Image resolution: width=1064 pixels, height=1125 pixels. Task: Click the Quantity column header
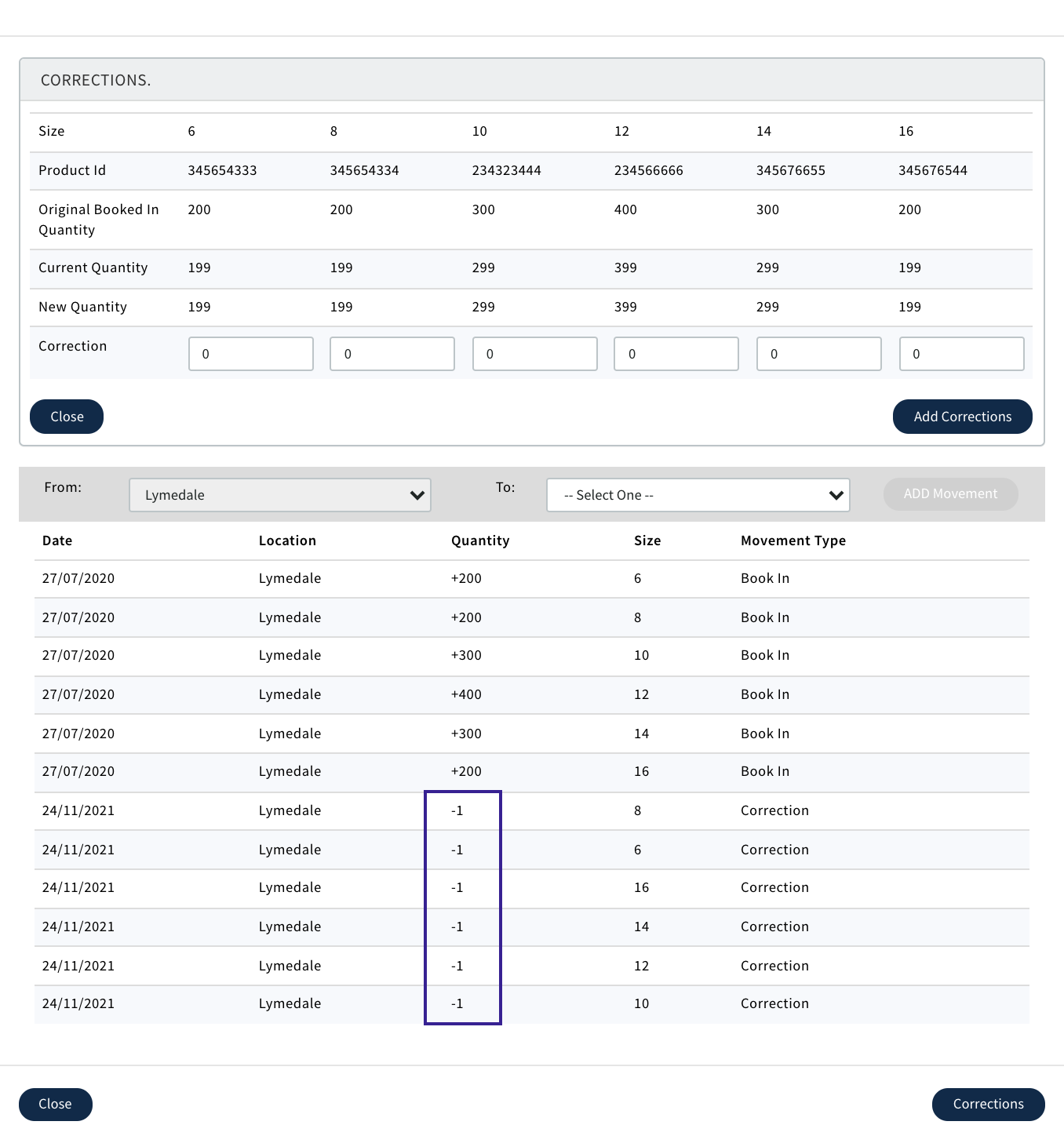(x=480, y=541)
